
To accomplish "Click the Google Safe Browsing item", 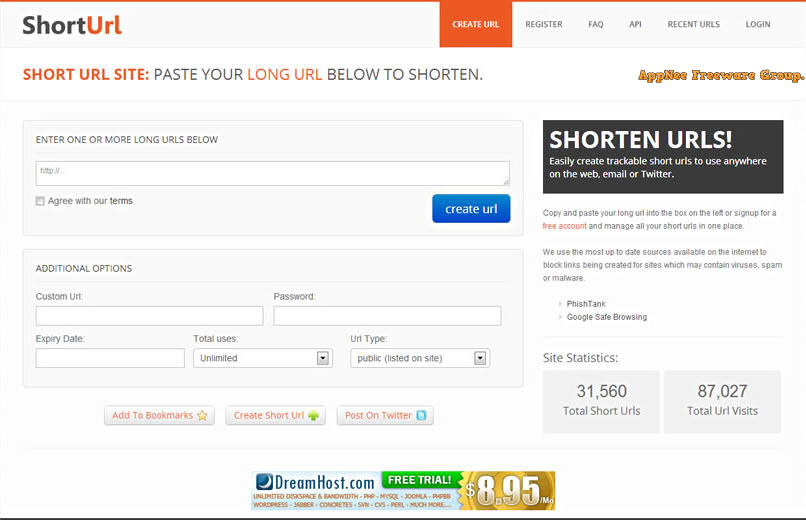I will pyautogui.click(x=607, y=317).
